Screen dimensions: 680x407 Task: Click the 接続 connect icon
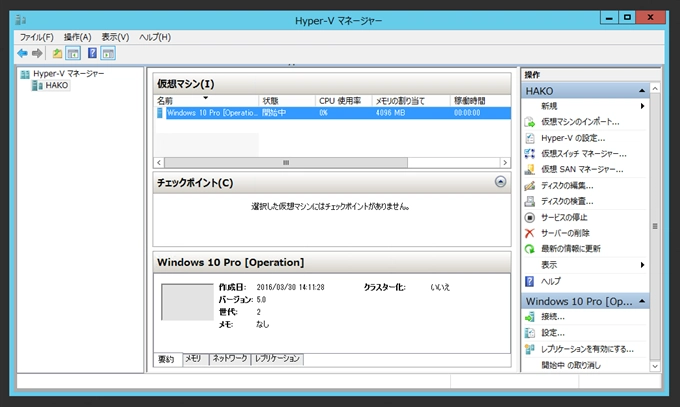(530, 317)
